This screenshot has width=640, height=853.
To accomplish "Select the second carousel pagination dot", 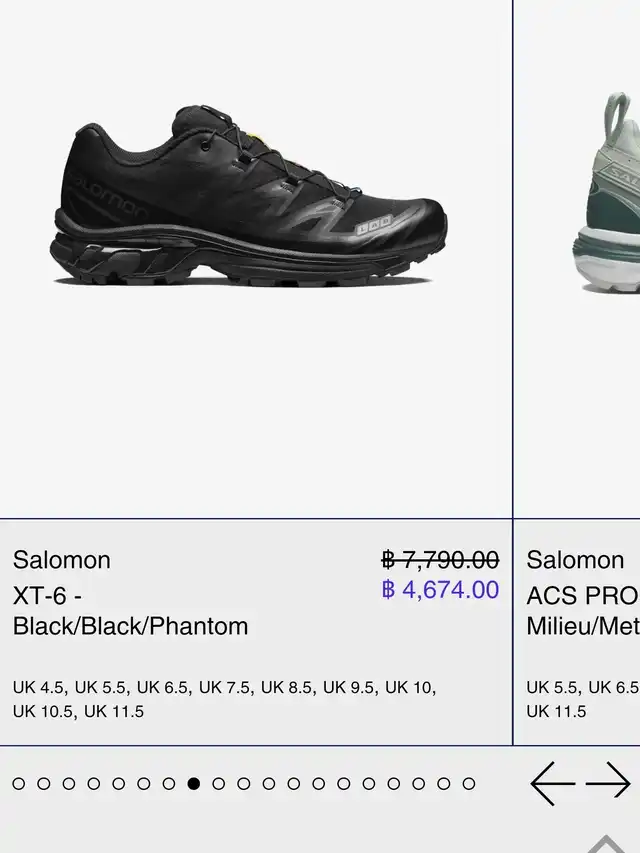I will [x=44, y=783].
